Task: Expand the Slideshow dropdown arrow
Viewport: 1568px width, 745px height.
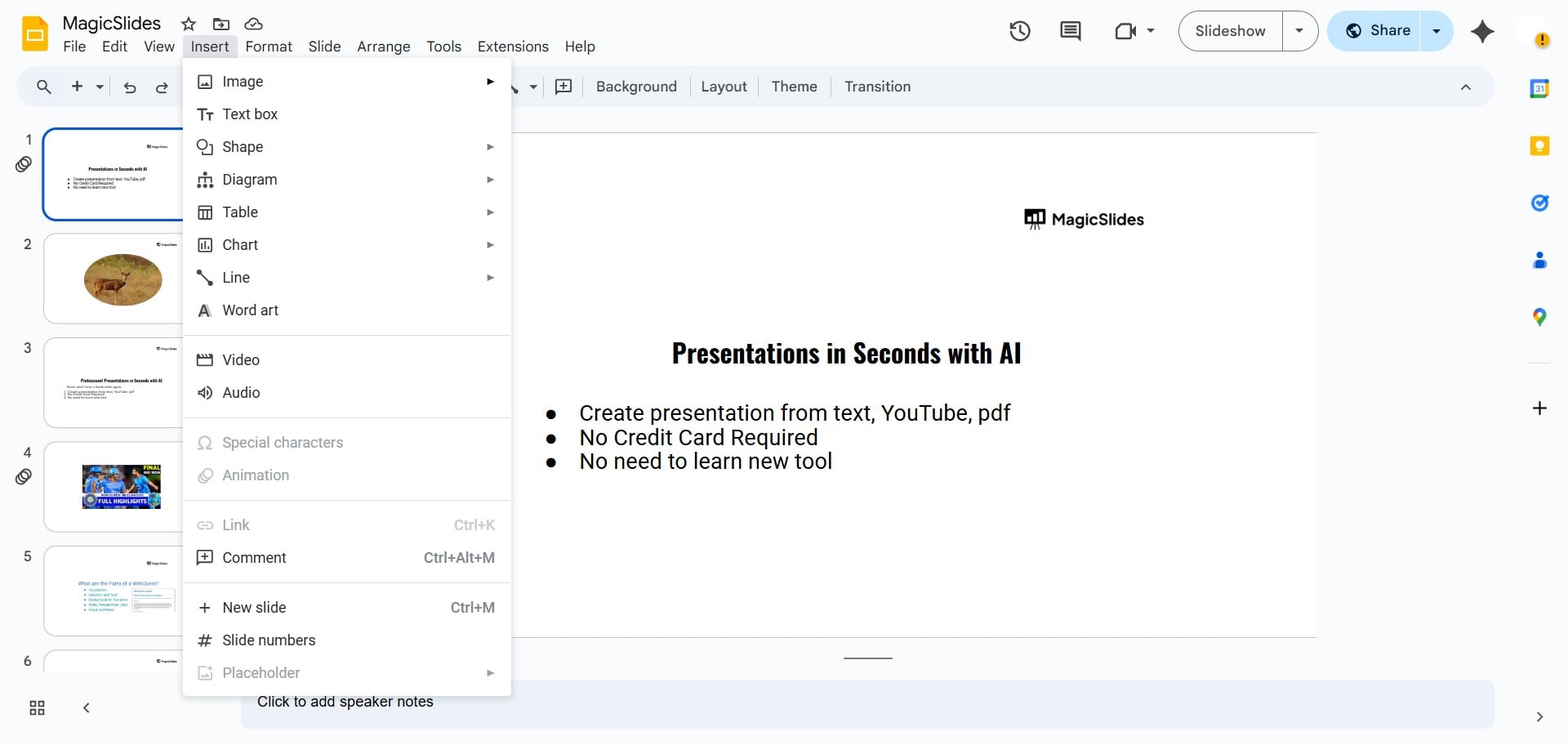Action: [1299, 31]
